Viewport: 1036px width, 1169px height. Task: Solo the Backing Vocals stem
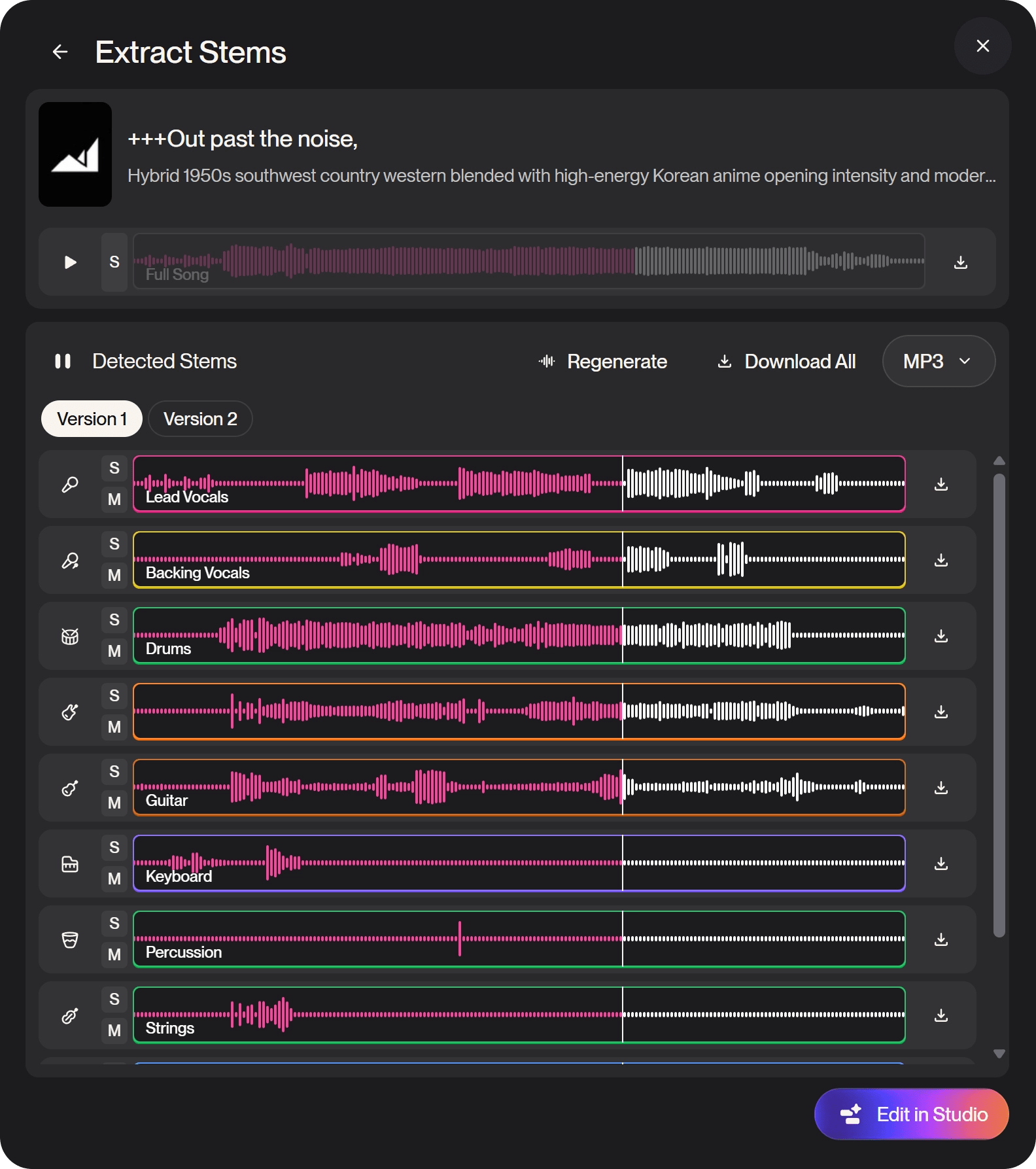tap(114, 544)
